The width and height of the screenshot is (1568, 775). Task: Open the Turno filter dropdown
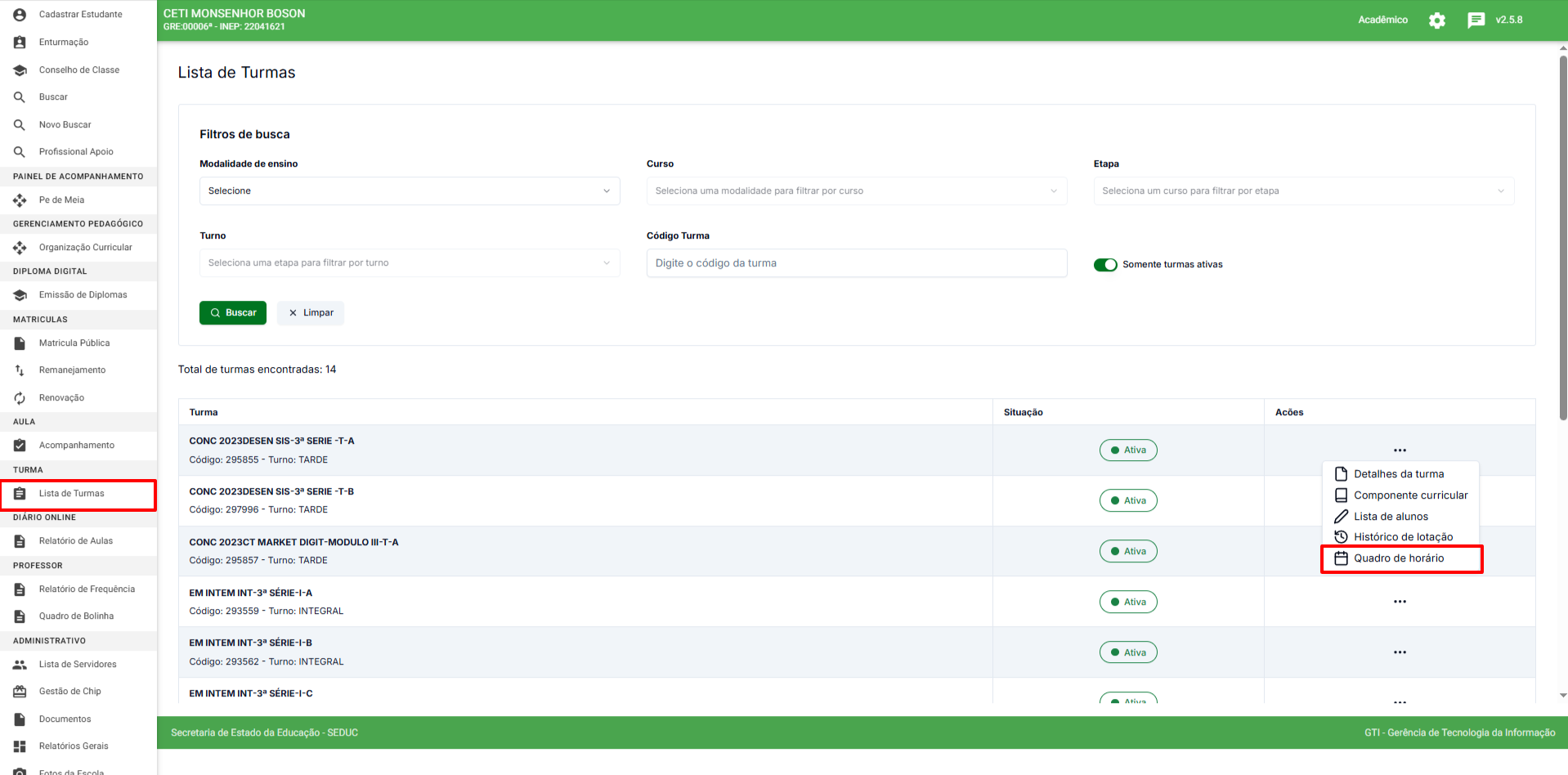point(409,263)
